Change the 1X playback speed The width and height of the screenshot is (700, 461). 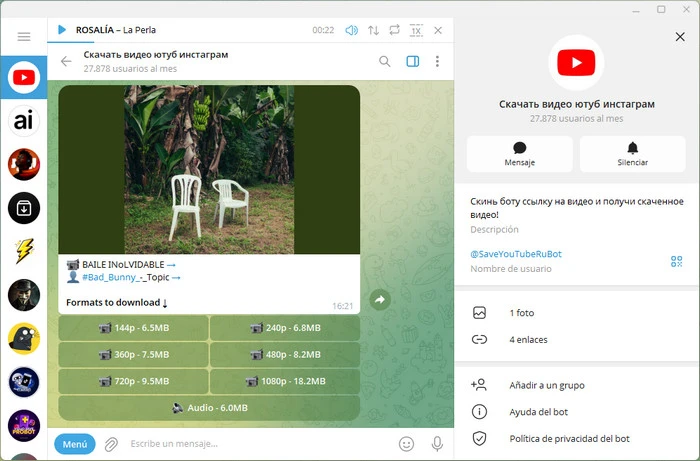pos(416,30)
